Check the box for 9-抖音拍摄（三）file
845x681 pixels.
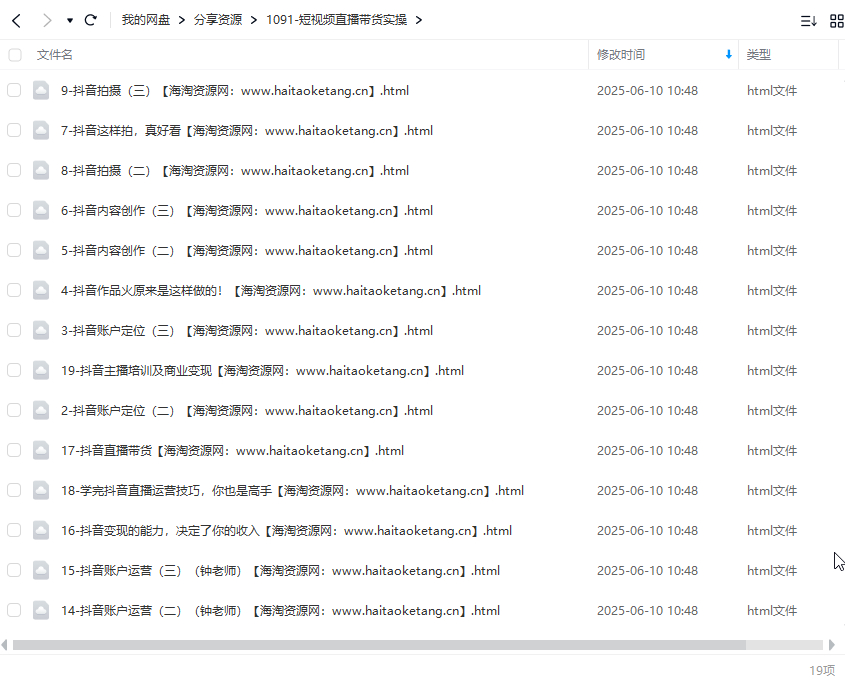coord(14,90)
